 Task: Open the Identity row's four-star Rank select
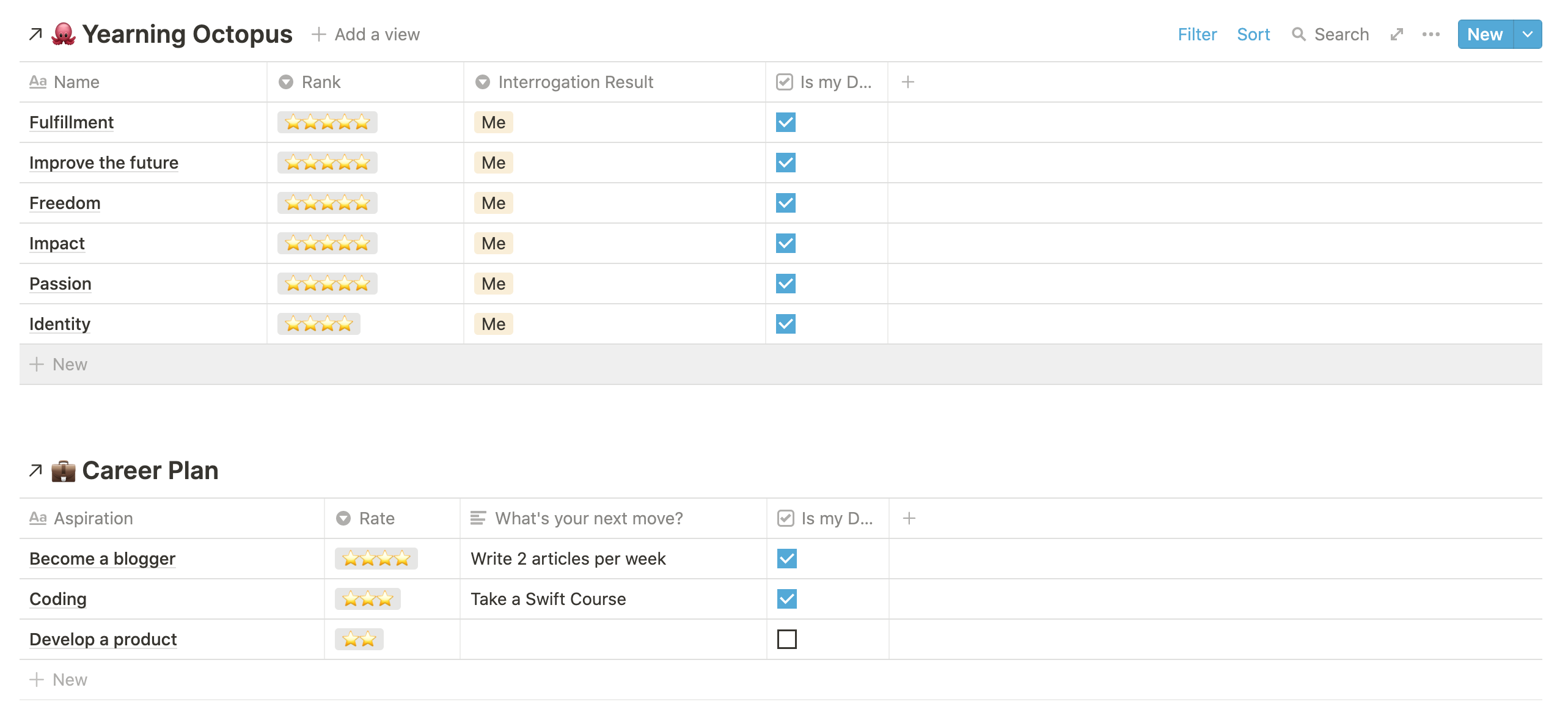pos(319,324)
